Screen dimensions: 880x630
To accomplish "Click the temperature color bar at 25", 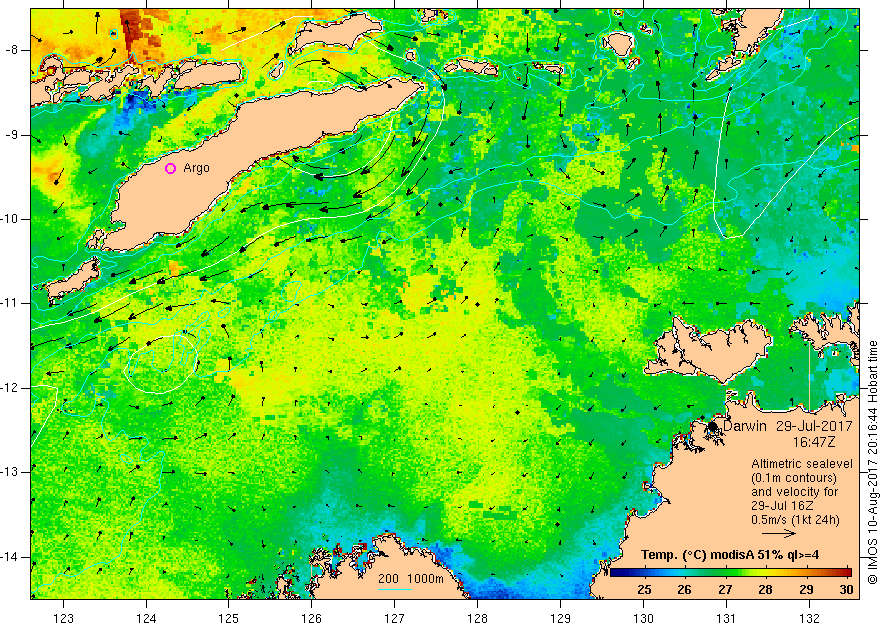I will pos(644,572).
